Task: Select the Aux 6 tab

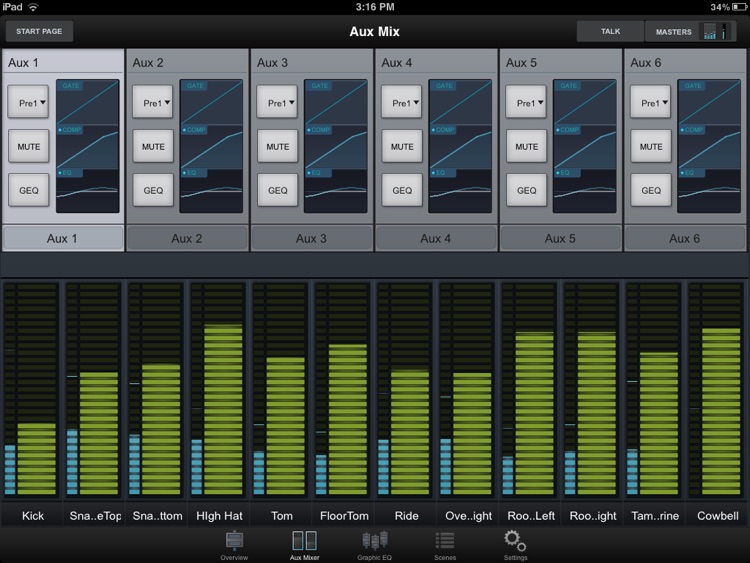Action: point(684,238)
